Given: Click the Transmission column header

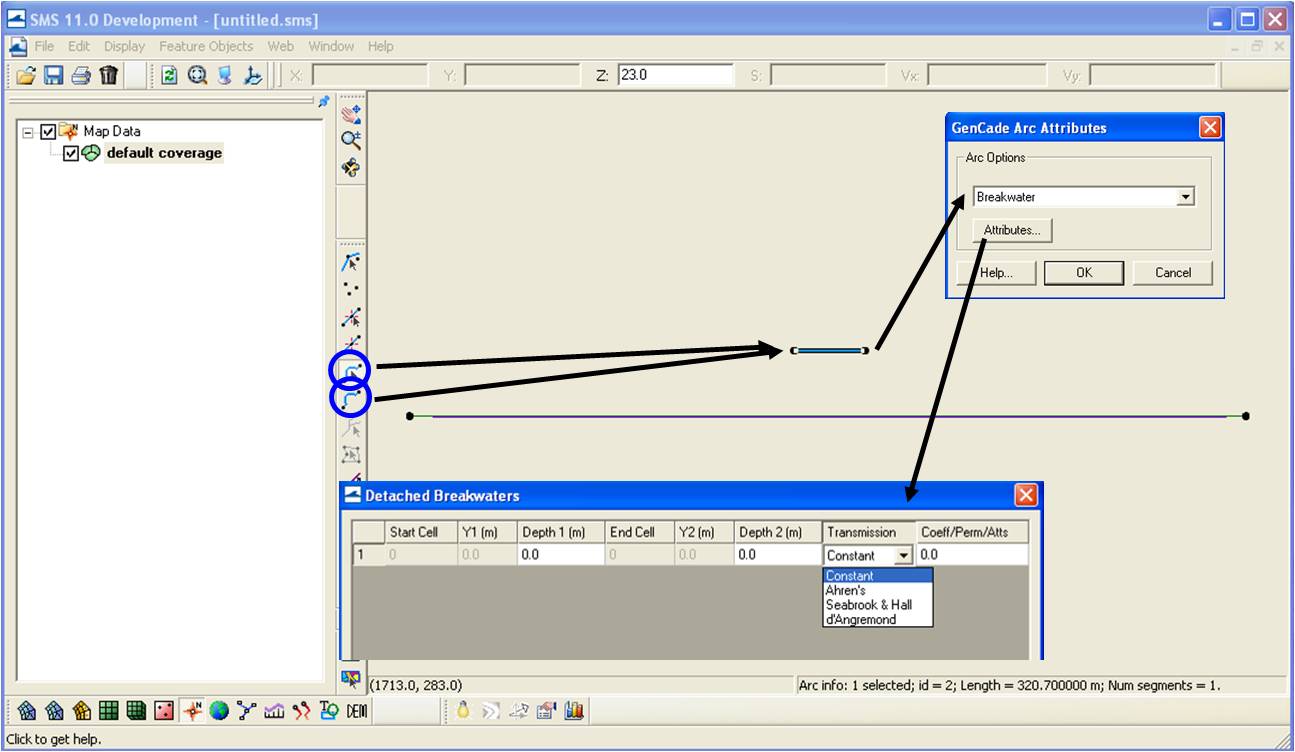Looking at the screenshot, I should pyautogui.click(x=869, y=532).
